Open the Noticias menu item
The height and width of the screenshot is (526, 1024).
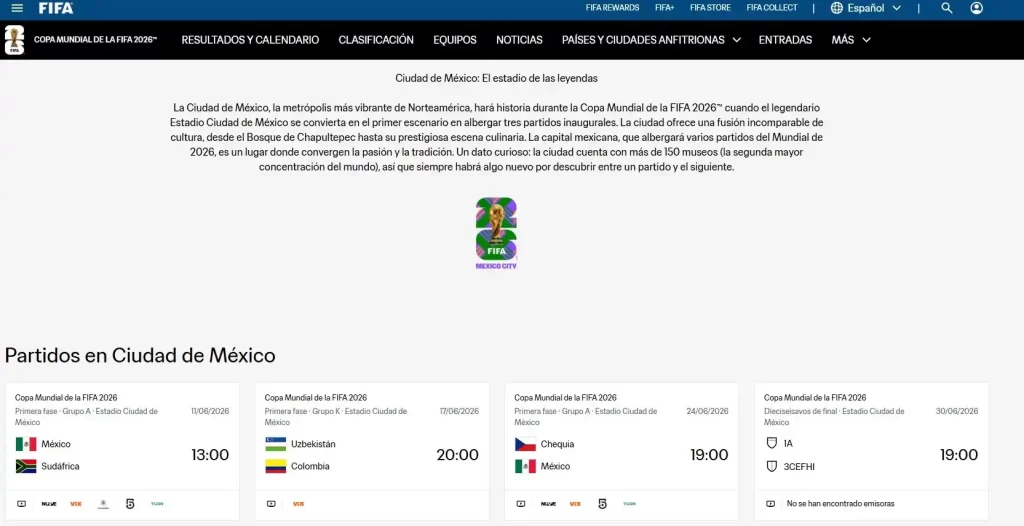[519, 40]
